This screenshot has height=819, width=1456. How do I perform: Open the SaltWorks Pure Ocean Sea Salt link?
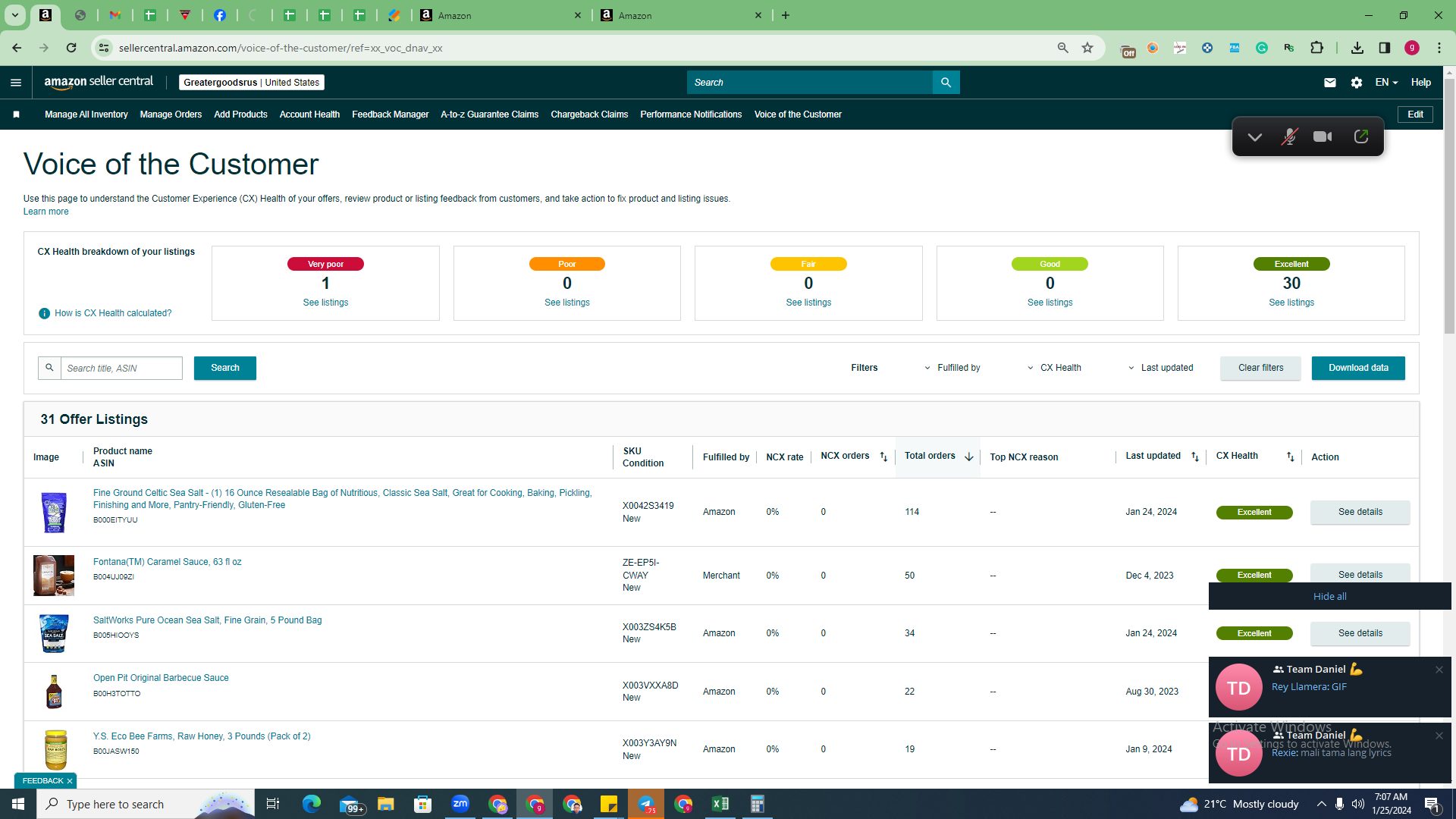(207, 620)
